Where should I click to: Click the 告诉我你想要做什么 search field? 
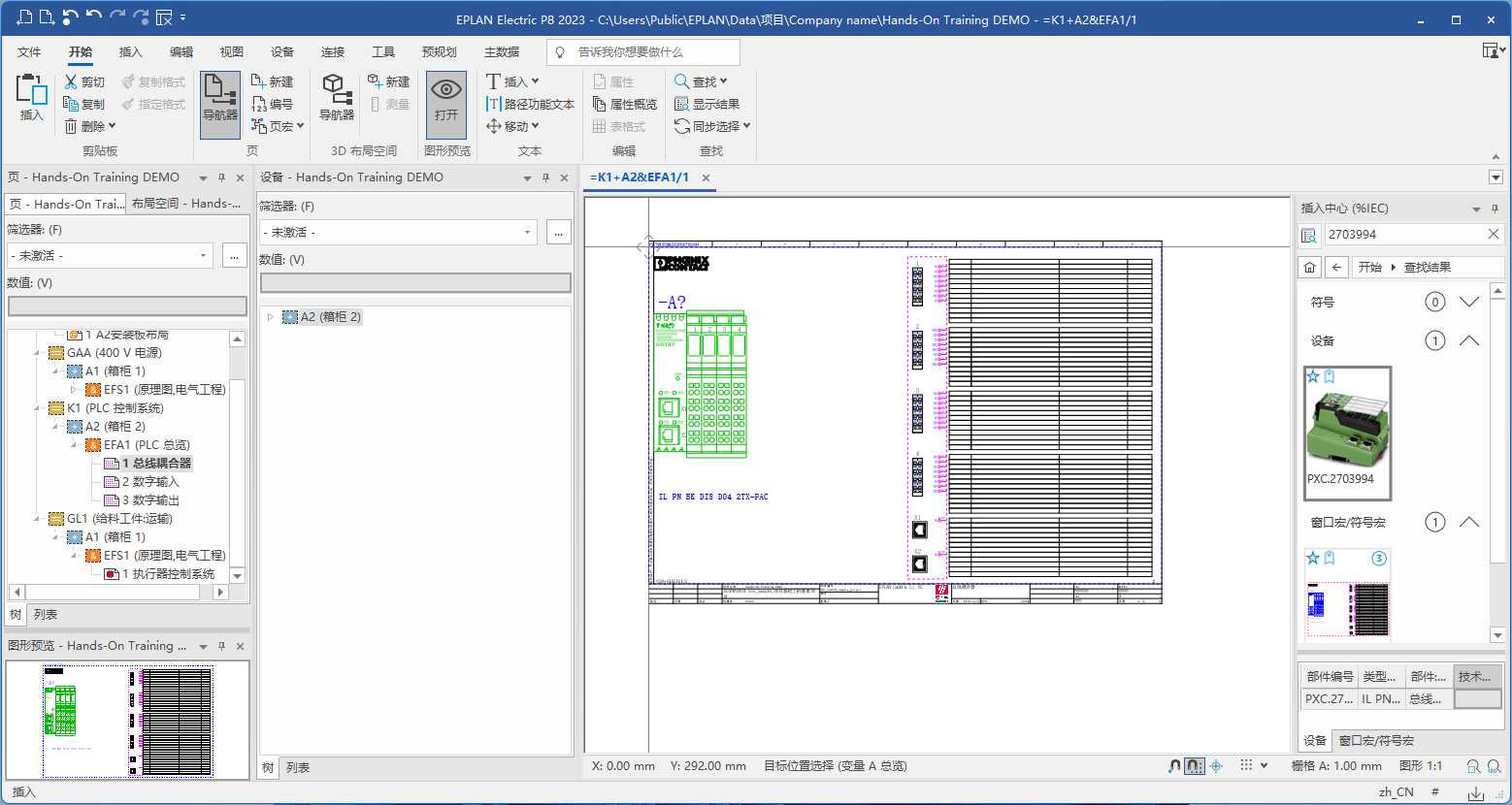coord(643,52)
